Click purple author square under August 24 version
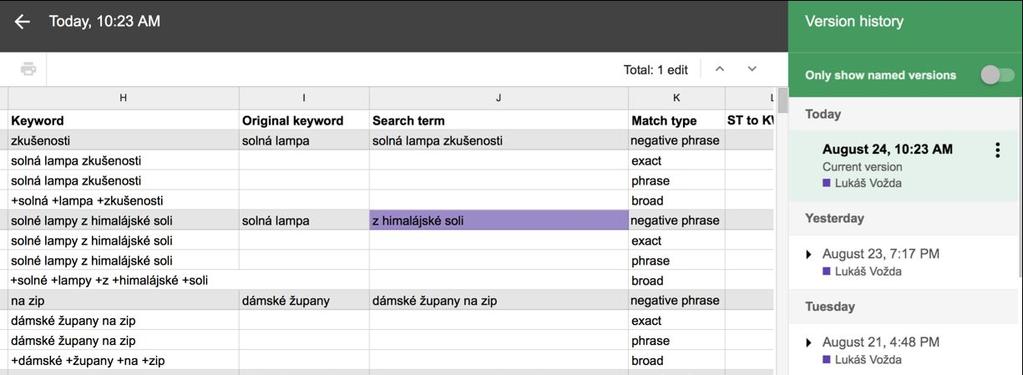Image resolution: width=1023 pixels, height=375 pixels. coord(827,183)
